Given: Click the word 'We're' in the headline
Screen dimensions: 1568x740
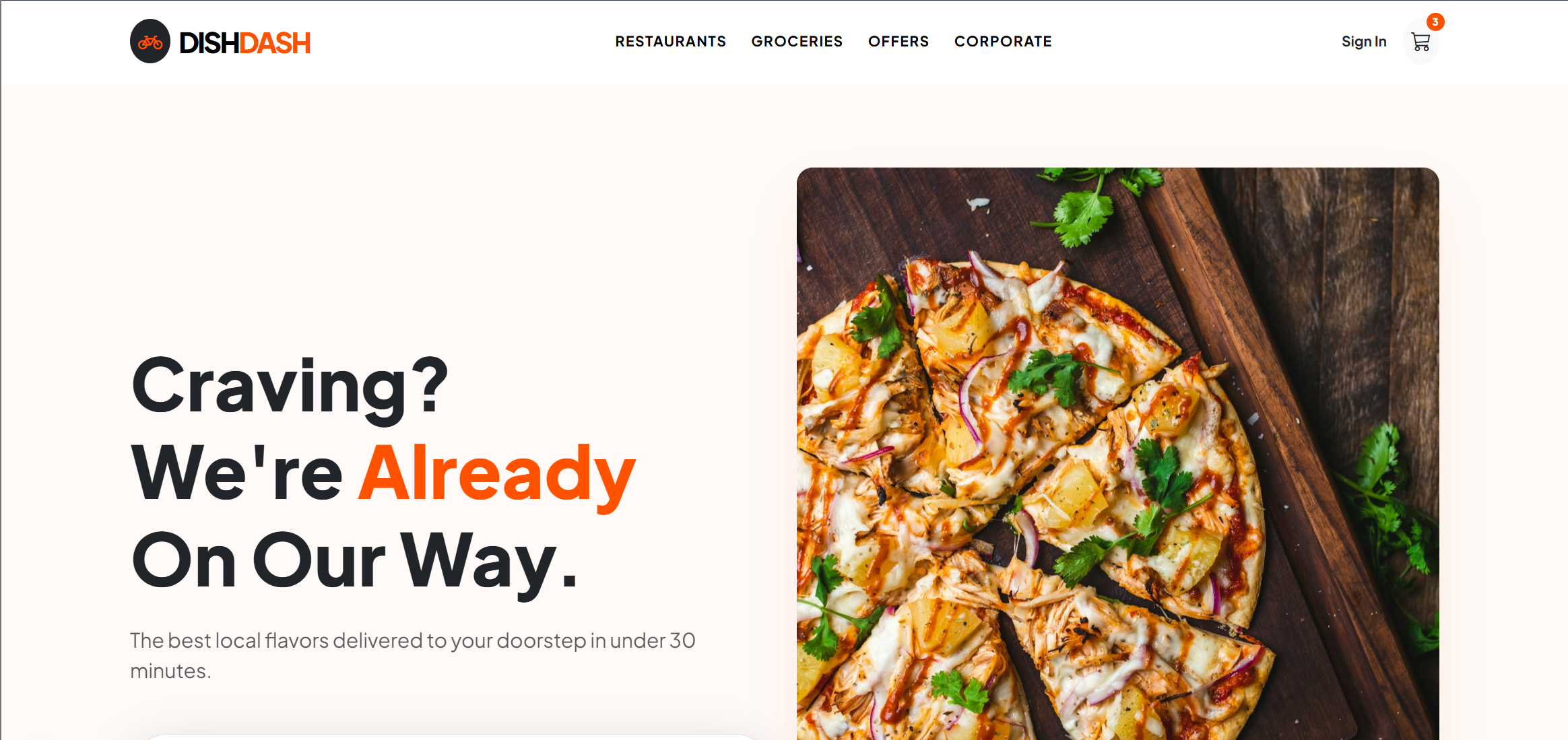Looking at the screenshot, I should (237, 473).
